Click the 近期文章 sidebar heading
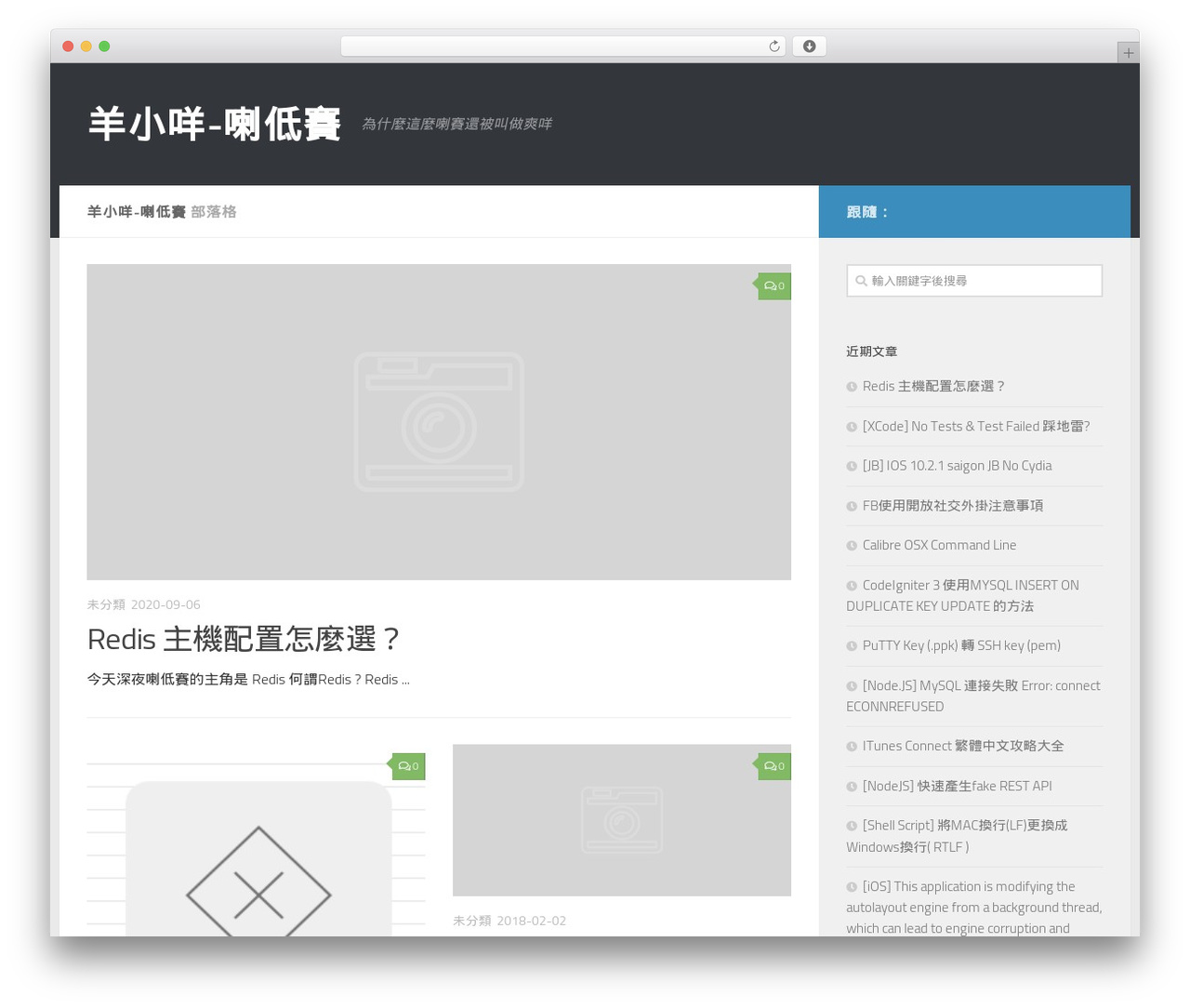This screenshot has height=1008, width=1190. pyautogui.click(x=872, y=351)
